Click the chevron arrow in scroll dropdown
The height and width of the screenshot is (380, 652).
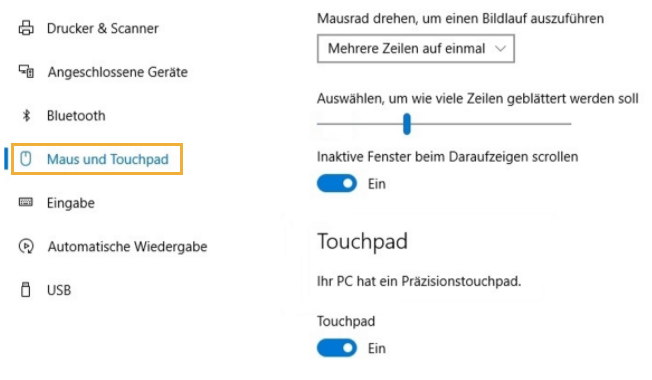(501, 49)
